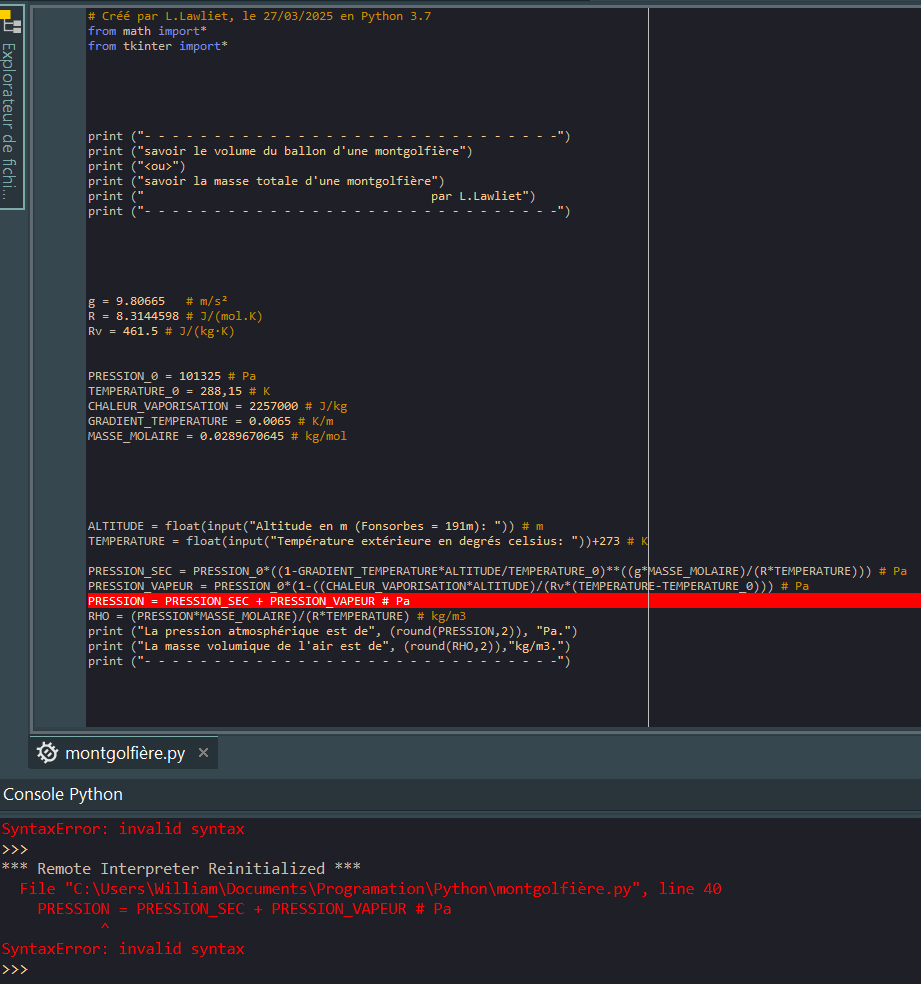Viewport: 921px width, 984px height.
Task: Click the gear icon on montgolfière.py tab
Action: (x=47, y=752)
